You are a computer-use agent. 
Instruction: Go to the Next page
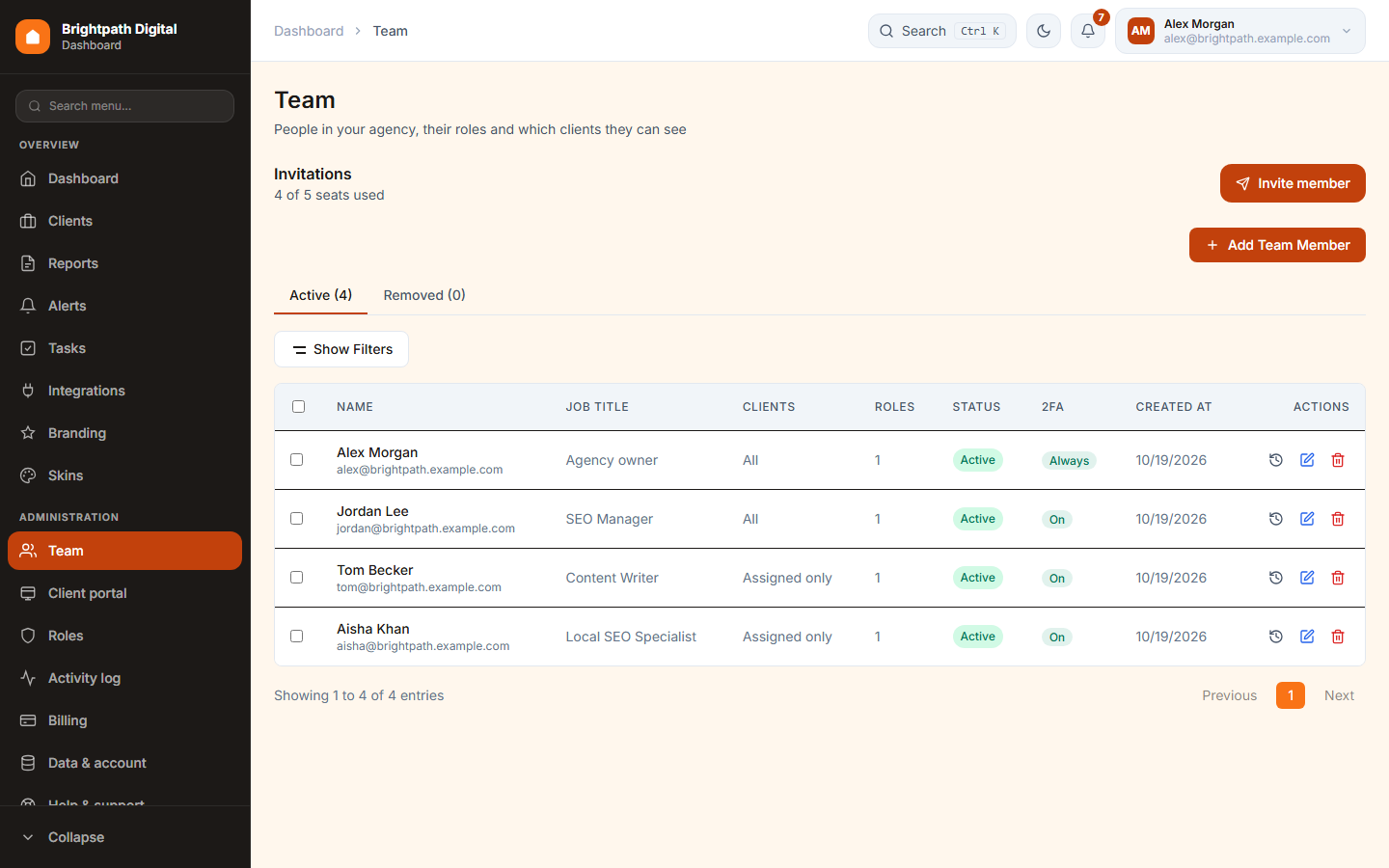click(x=1339, y=695)
